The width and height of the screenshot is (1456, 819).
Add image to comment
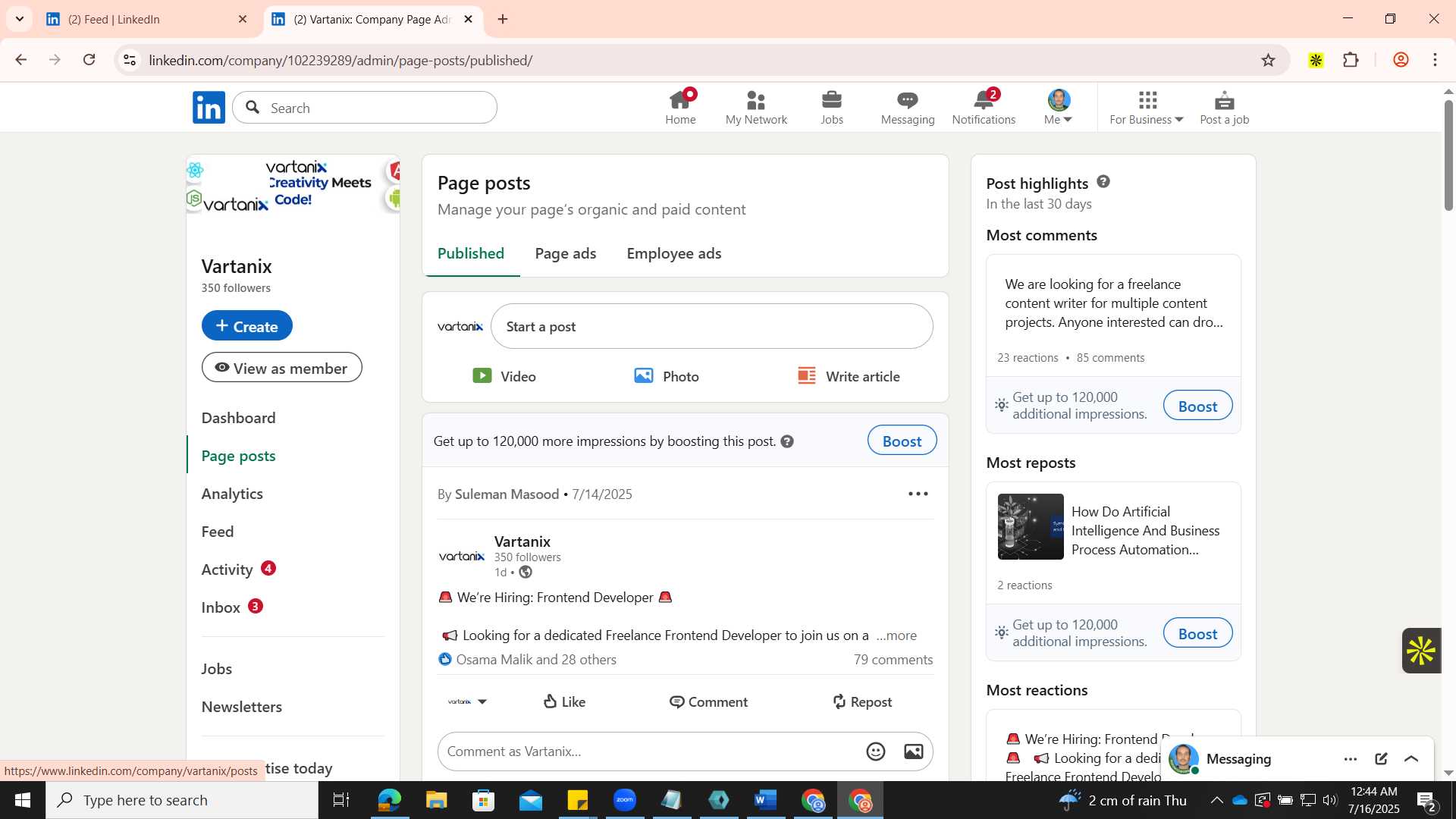tap(914, 752)
